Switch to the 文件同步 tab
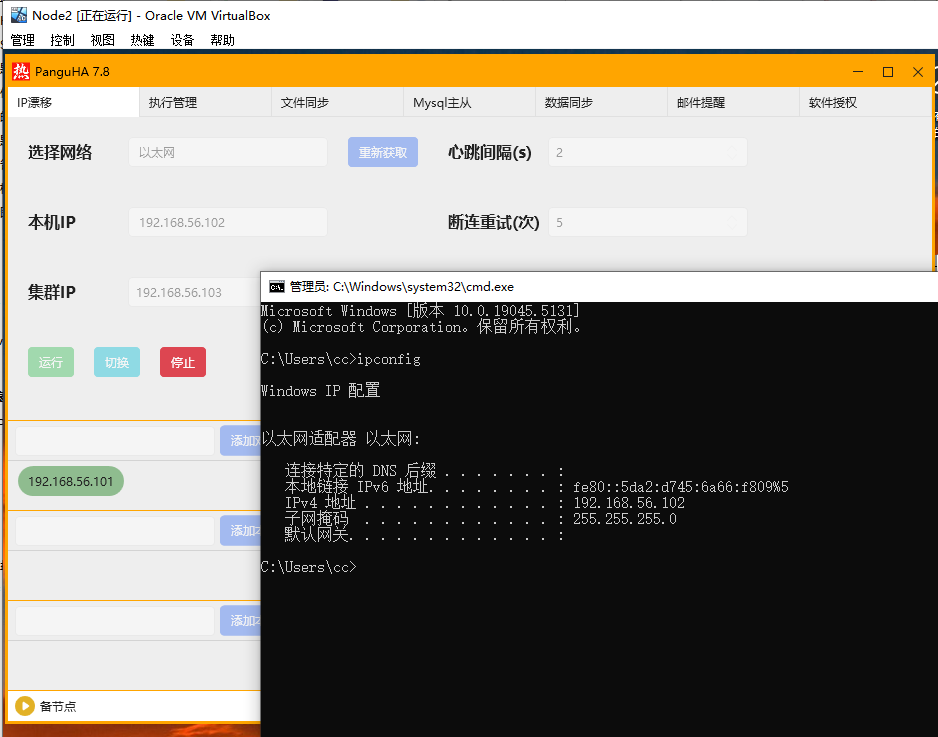 tap(337, 102)
